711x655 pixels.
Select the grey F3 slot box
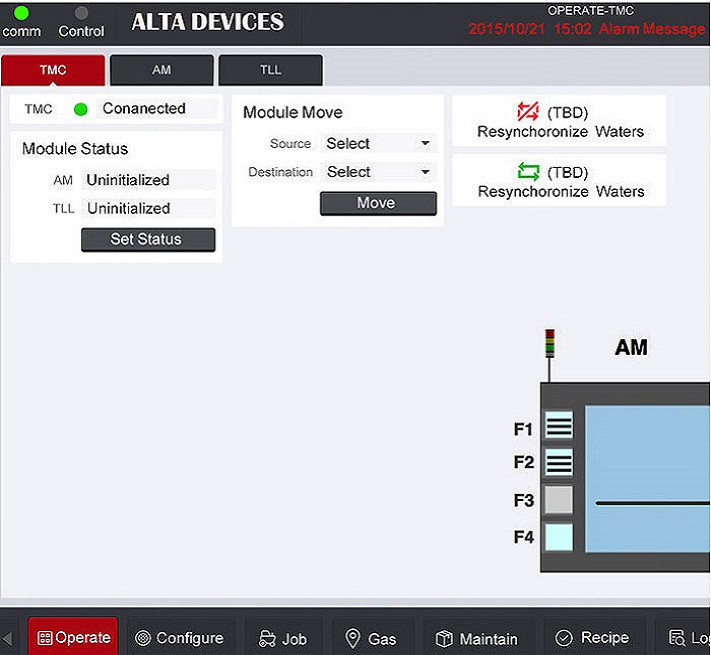click(x=559, y=500)
